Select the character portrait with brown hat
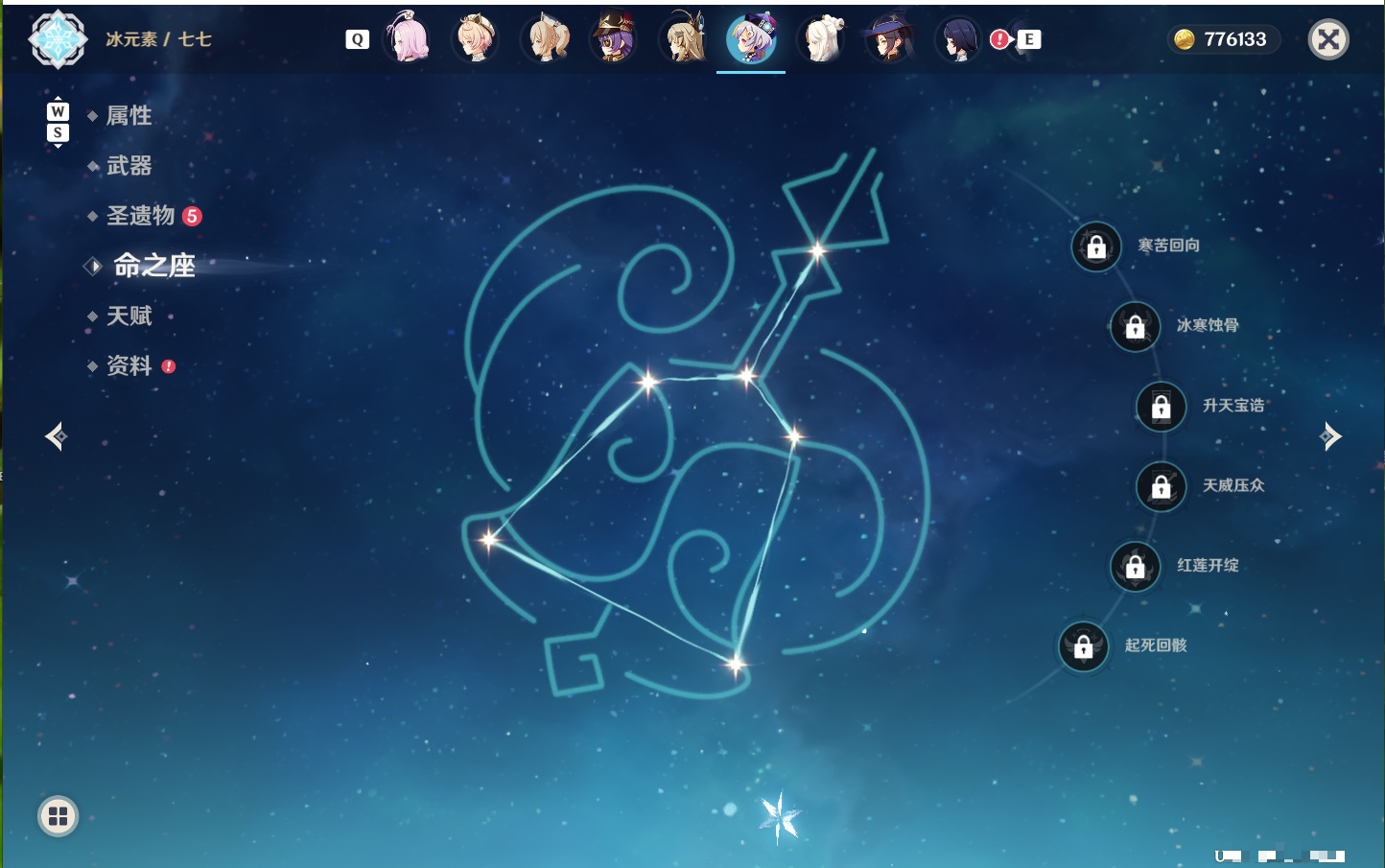 click(614, 38)
